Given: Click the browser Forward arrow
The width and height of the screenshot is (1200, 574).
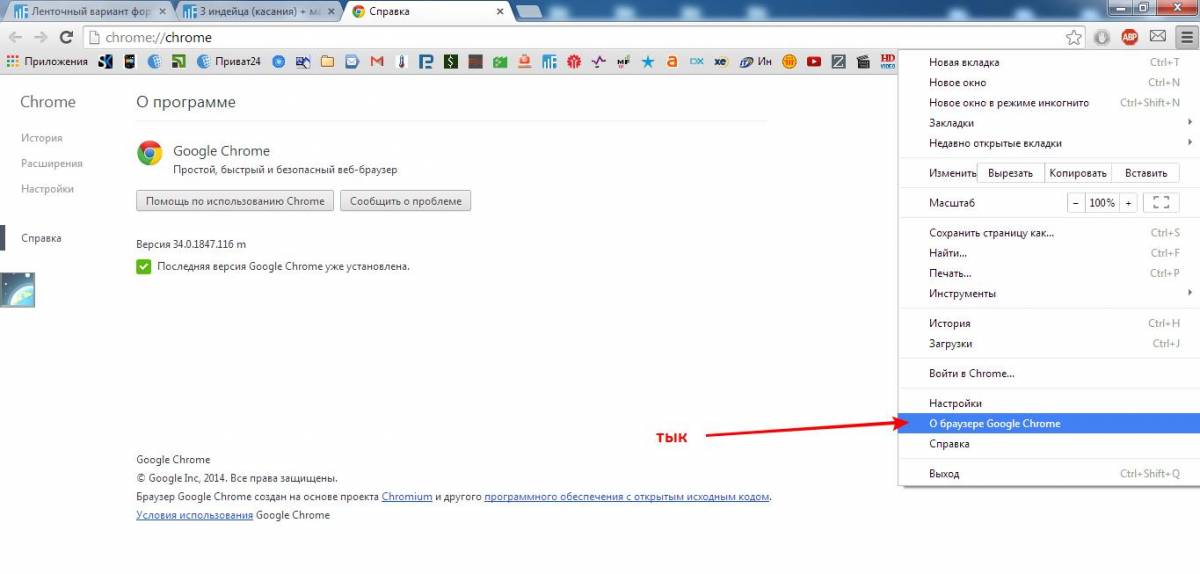Looking at the screenshot, I should 41,37.
